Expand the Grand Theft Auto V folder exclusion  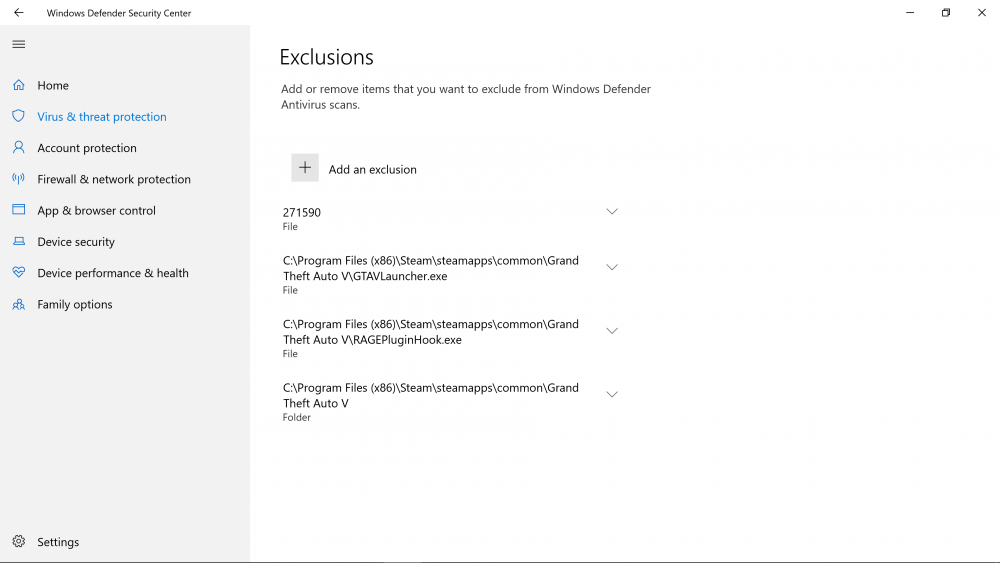[612, 395]
